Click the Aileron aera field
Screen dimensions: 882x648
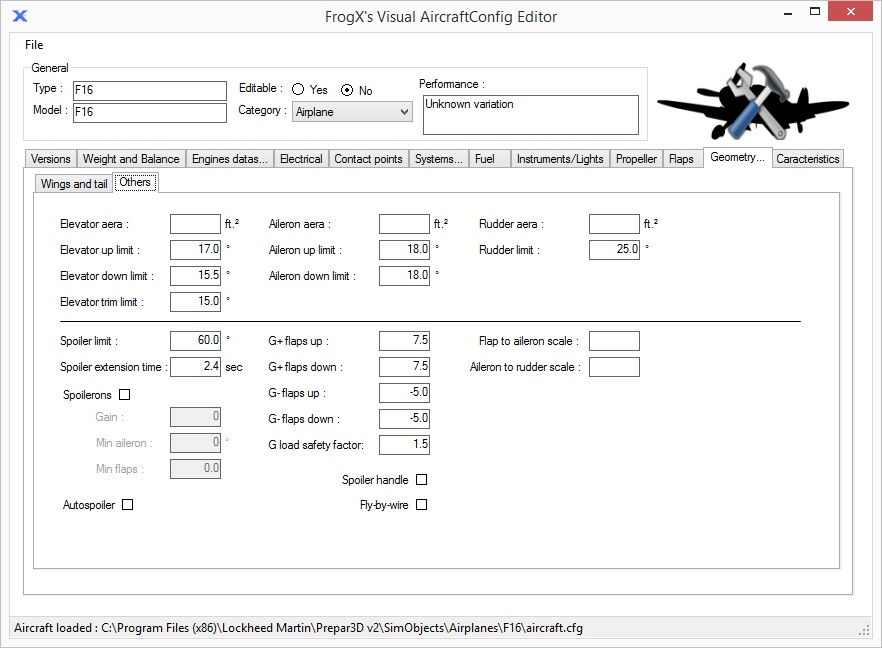404,224
